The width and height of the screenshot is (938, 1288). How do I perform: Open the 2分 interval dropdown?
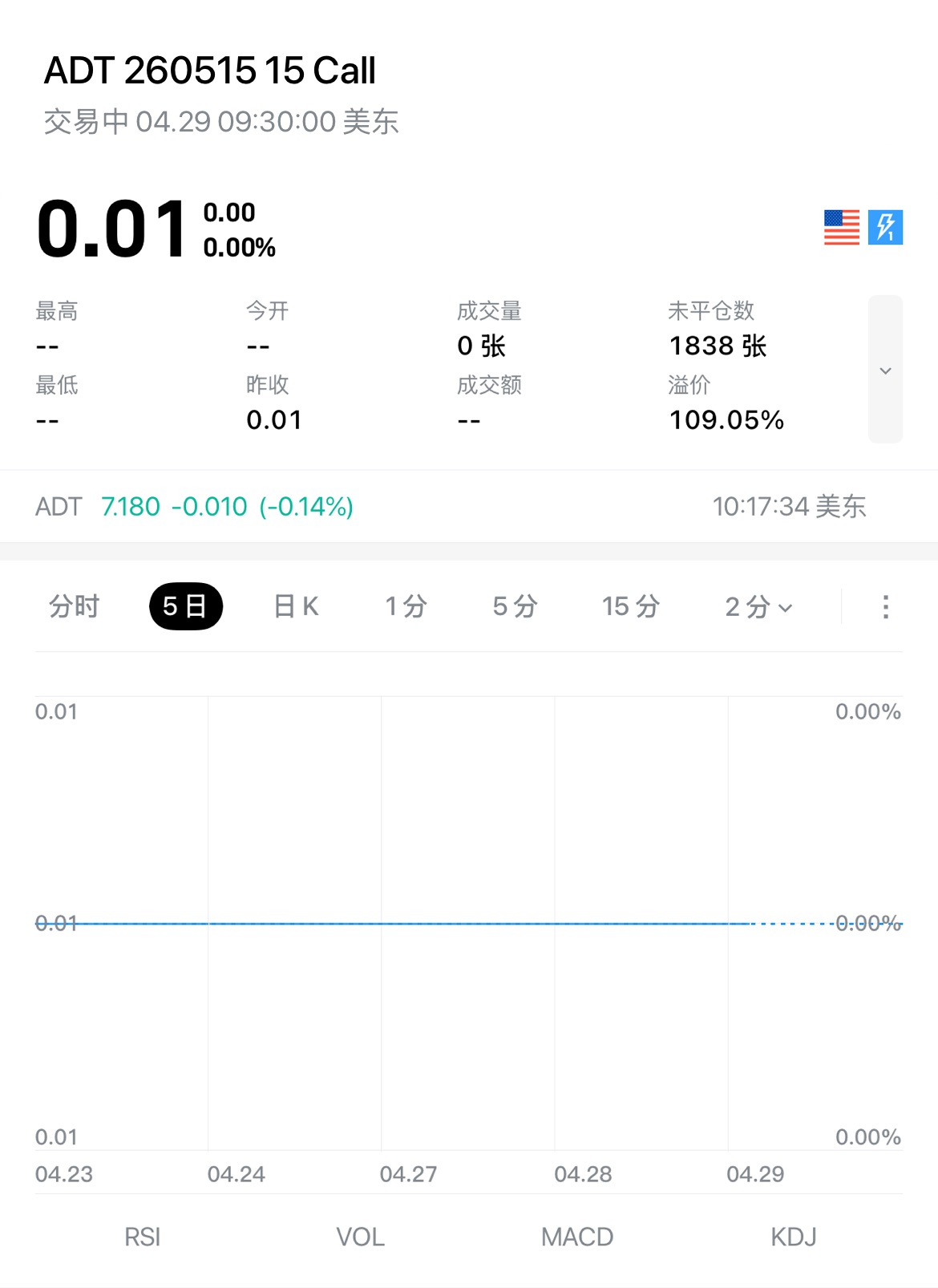(x=758, y=606)
